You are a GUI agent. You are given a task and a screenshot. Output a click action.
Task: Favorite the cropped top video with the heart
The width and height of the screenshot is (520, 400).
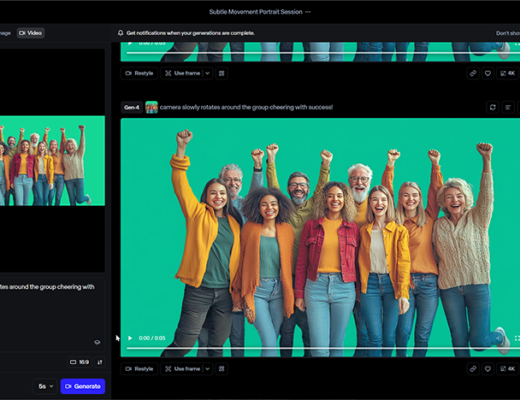[488, 73]
